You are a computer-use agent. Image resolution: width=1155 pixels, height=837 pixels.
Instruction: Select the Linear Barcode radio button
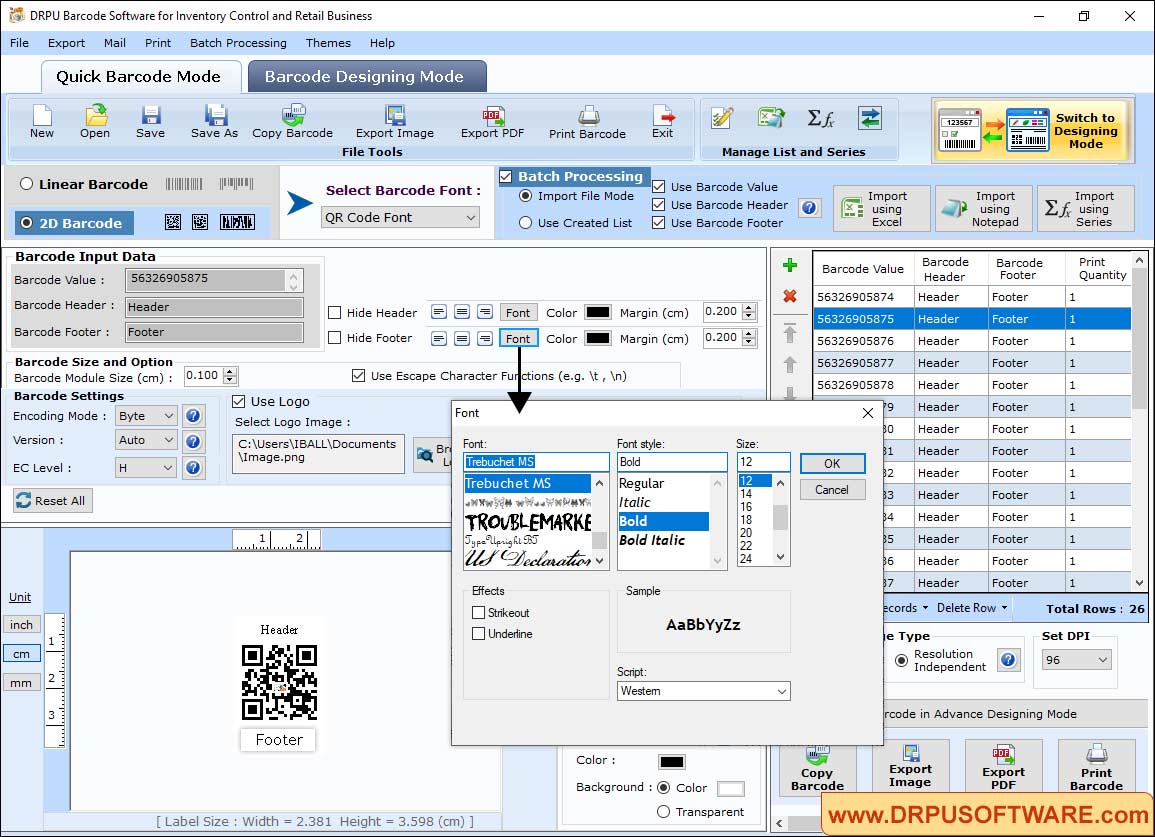click(x=27, y=184)
